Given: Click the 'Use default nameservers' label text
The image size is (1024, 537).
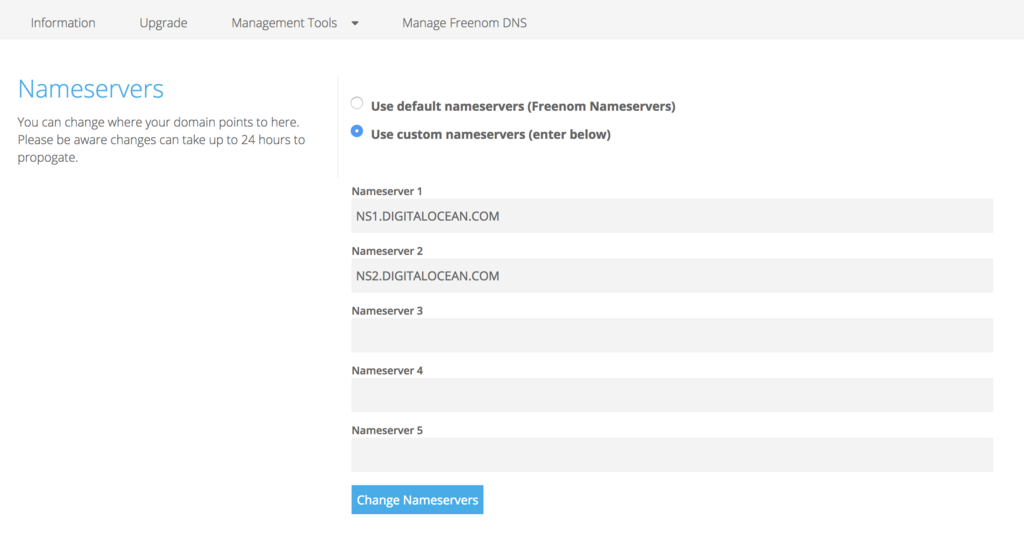Looking at the screenshot, I should pos(523,106).
